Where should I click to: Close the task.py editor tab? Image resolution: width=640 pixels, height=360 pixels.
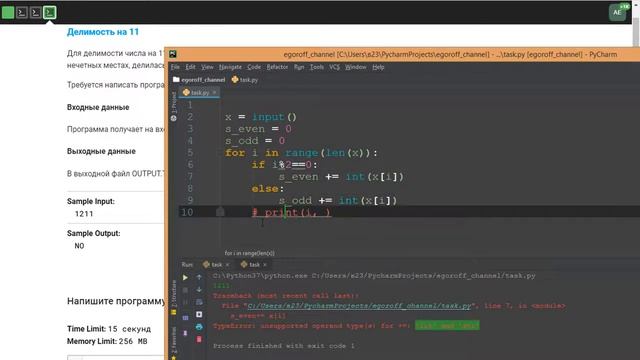click(x=214, y=93)
